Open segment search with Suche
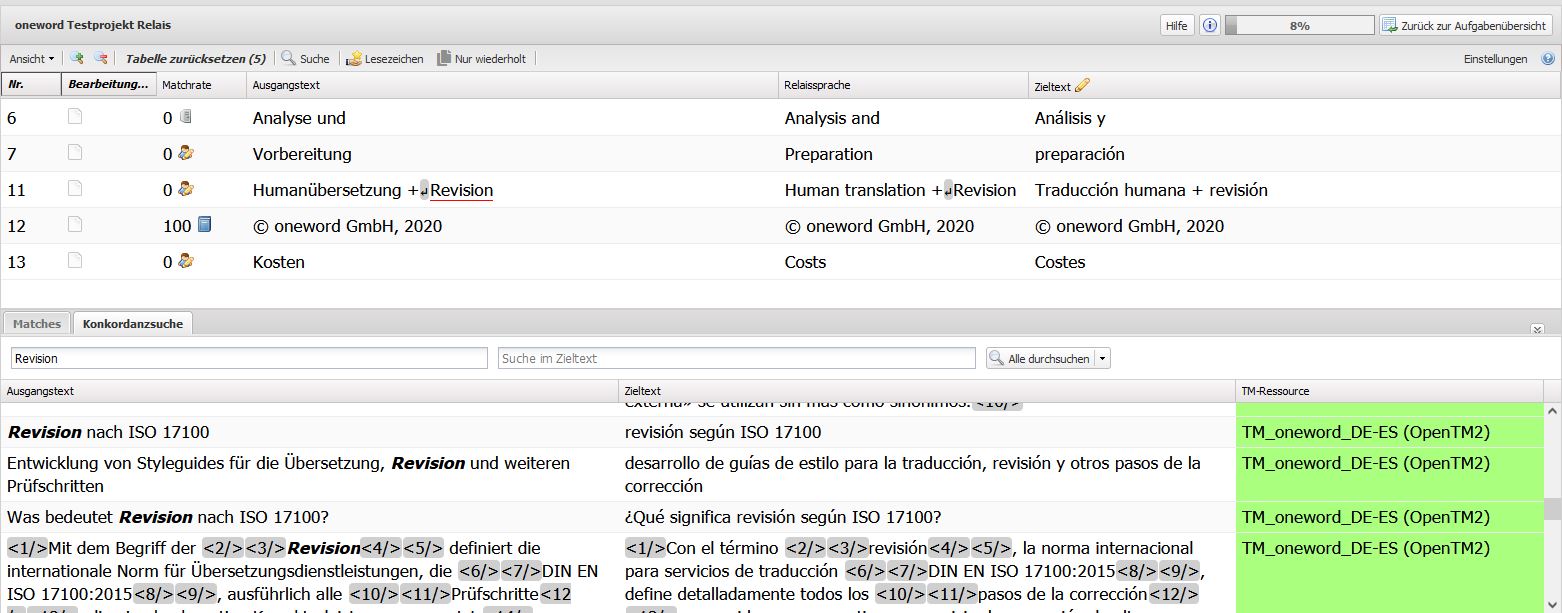 point(305,59)
